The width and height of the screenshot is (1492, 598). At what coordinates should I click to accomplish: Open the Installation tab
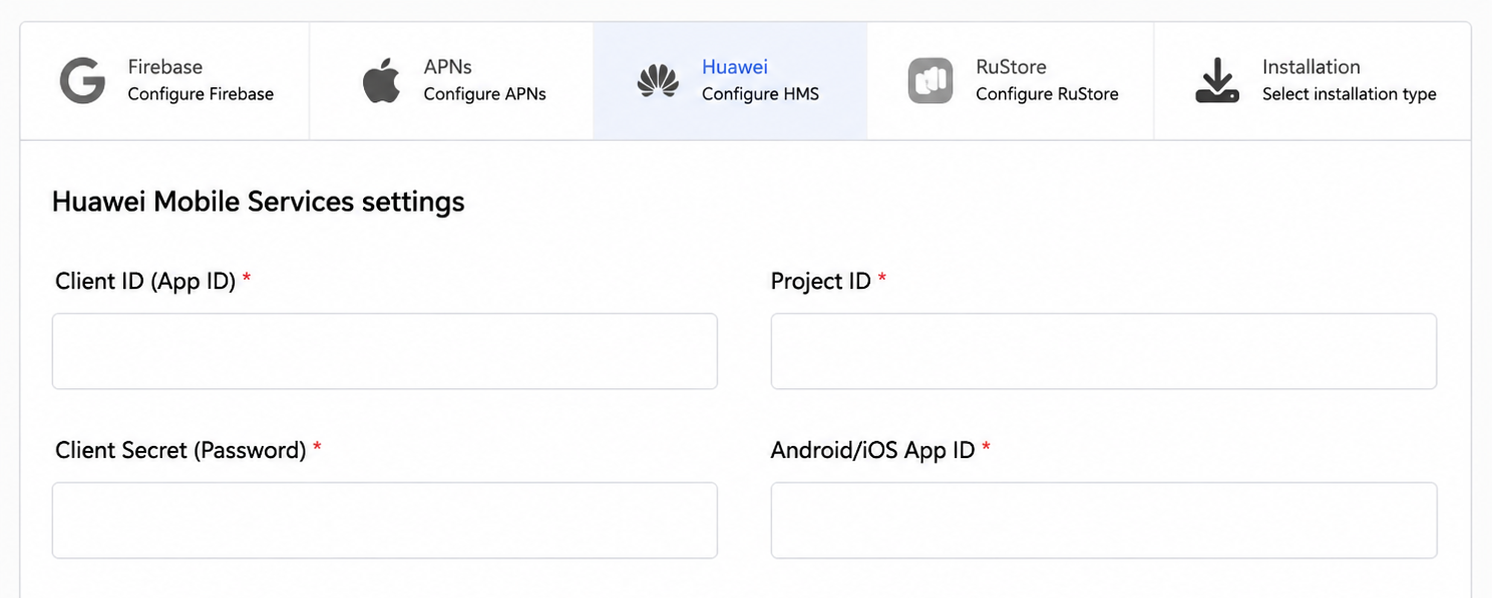click(1312, 81)
